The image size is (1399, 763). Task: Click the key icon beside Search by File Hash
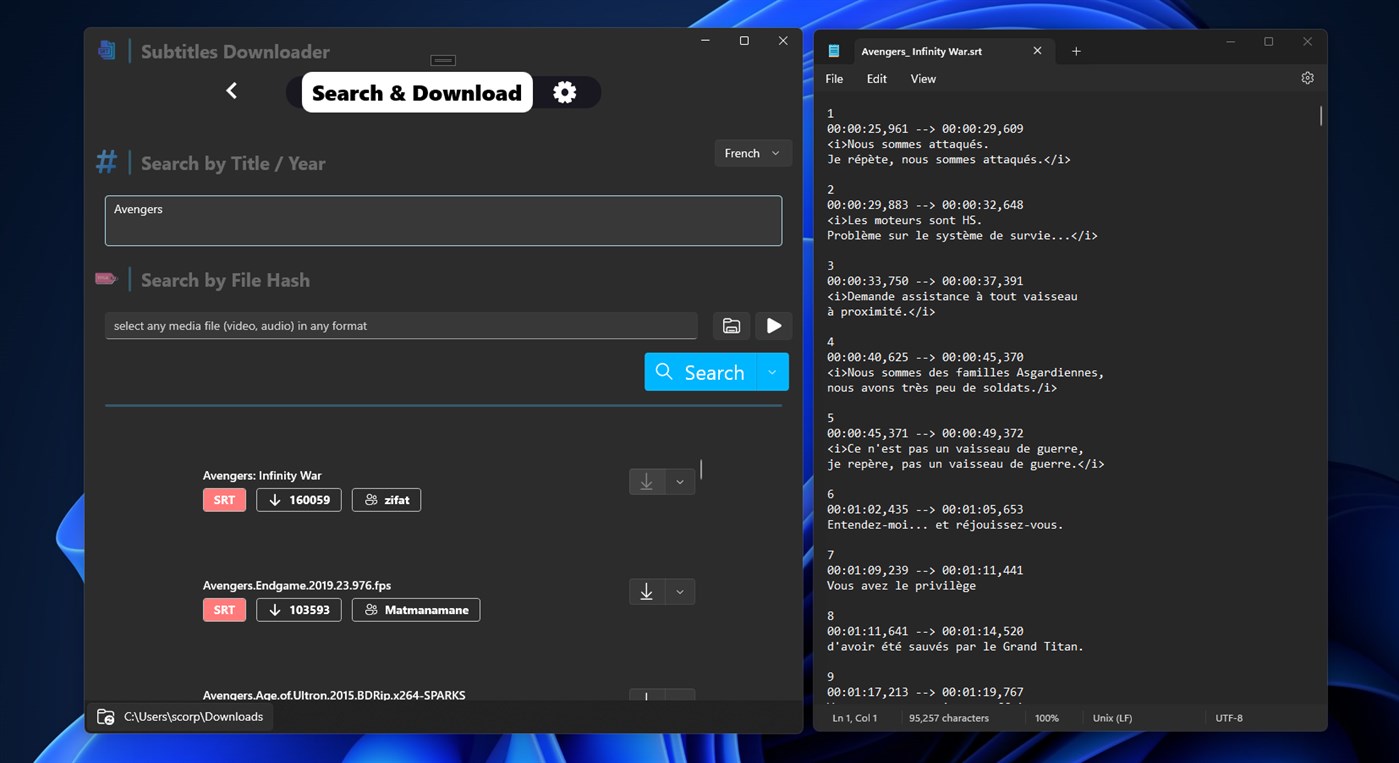pyautogui.click(x=106, y=278)
